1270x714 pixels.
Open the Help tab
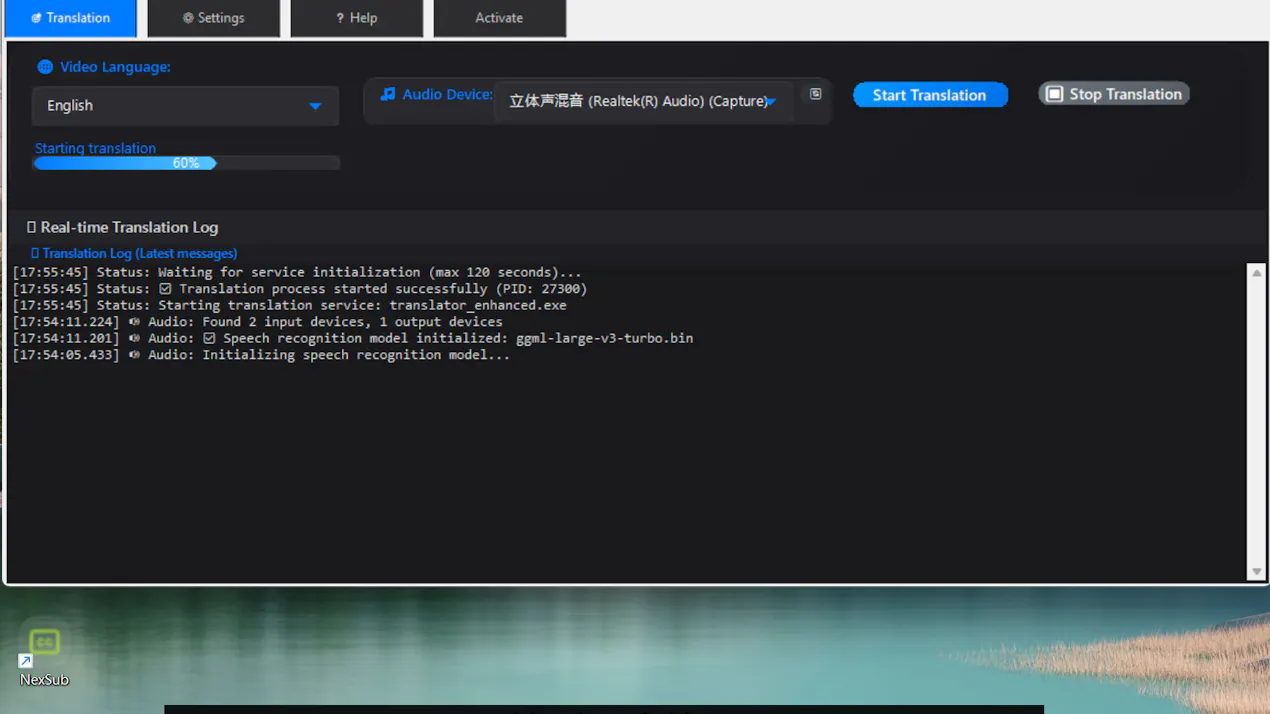pyautogui.click(x=357, y=18)
